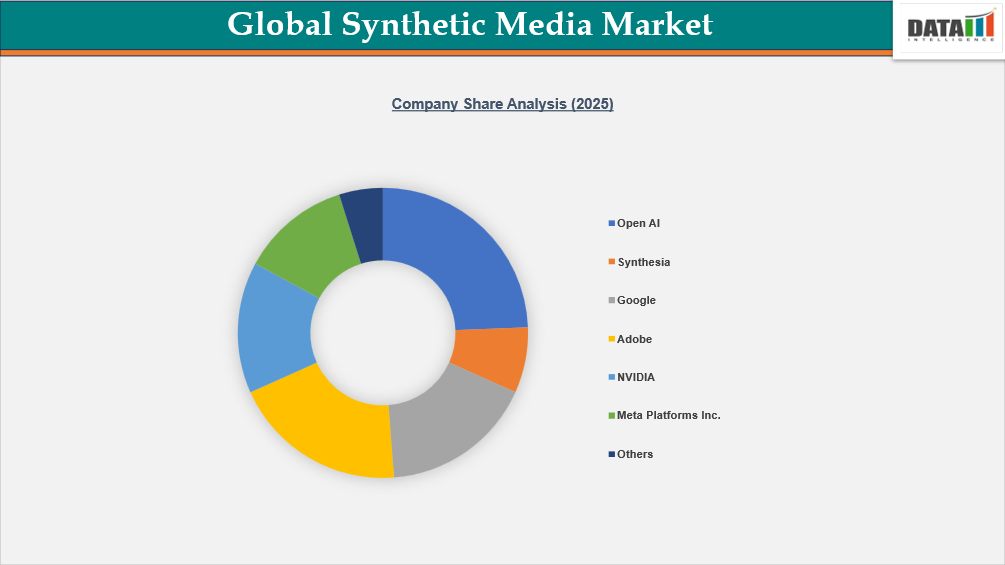The image size is (1005, 565).
Task: Click the NVIDIA legend color swatch
Action: 611,377
